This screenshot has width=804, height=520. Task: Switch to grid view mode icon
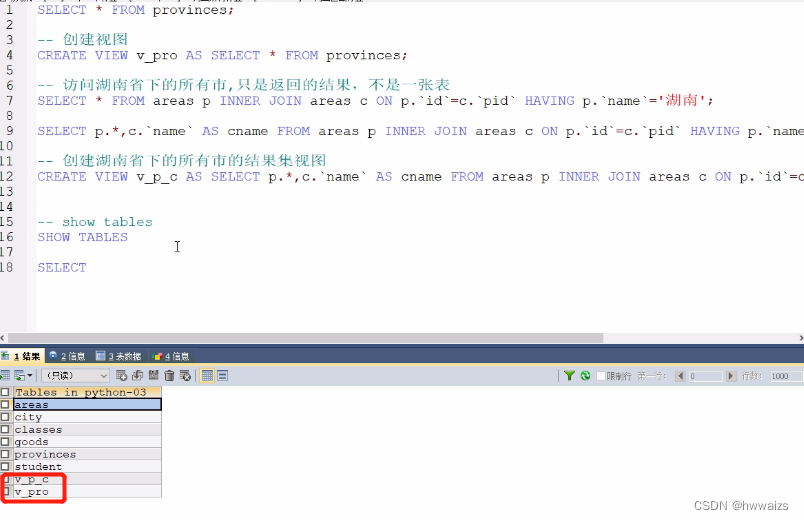tap(207, 376)
